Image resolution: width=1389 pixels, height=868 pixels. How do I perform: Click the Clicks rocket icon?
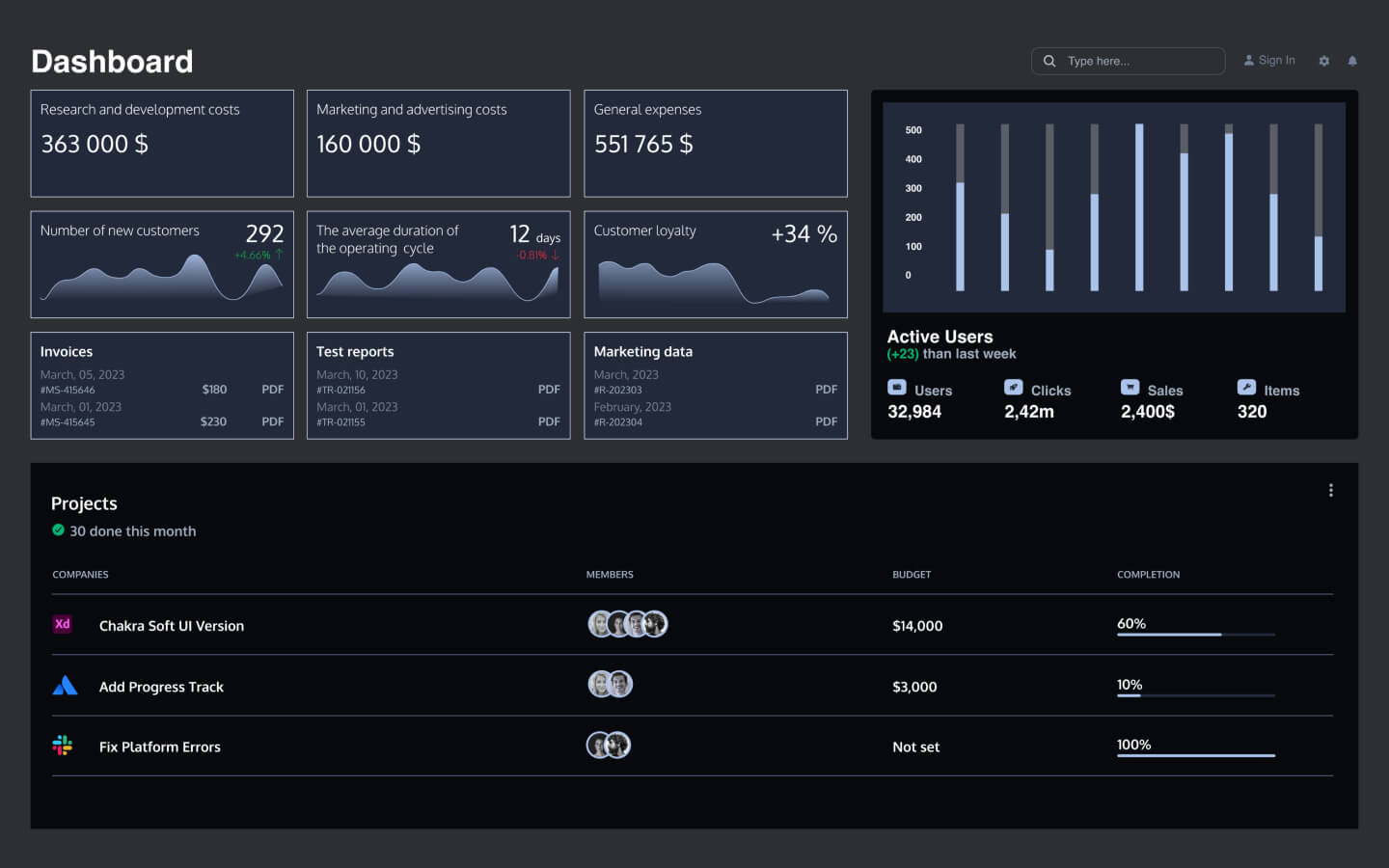click(1014, 387)
